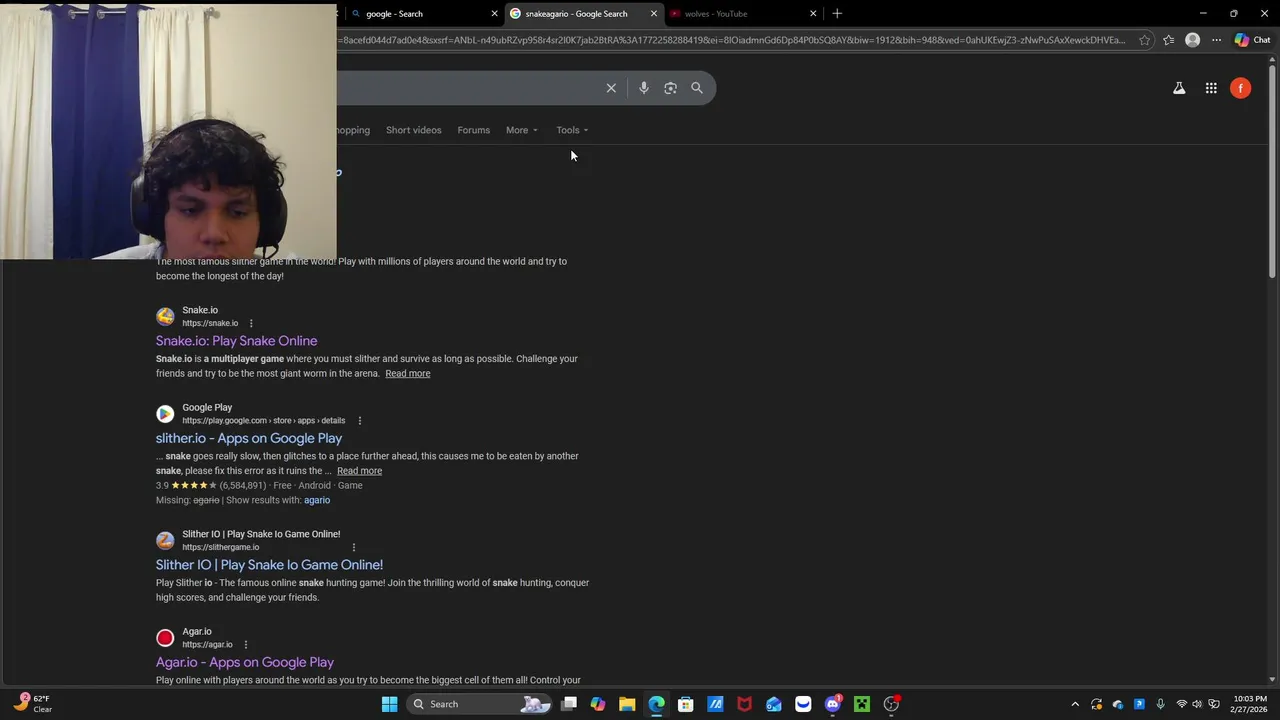Open Minecraft from the taskbar
Image resolution: width=1280 pixels, height=720 pixels.
[x=862, y=704]
